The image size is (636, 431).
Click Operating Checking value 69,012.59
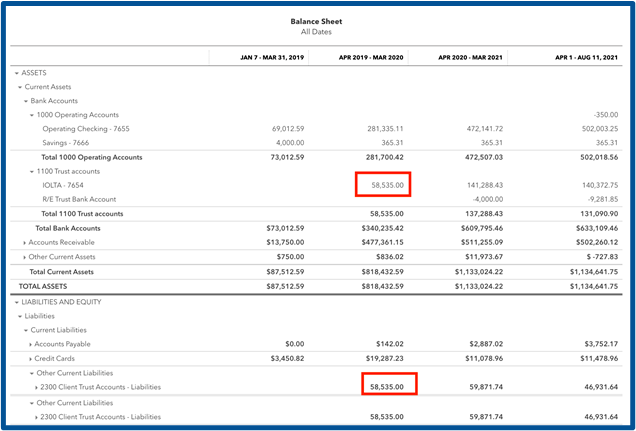click(288, 129)
